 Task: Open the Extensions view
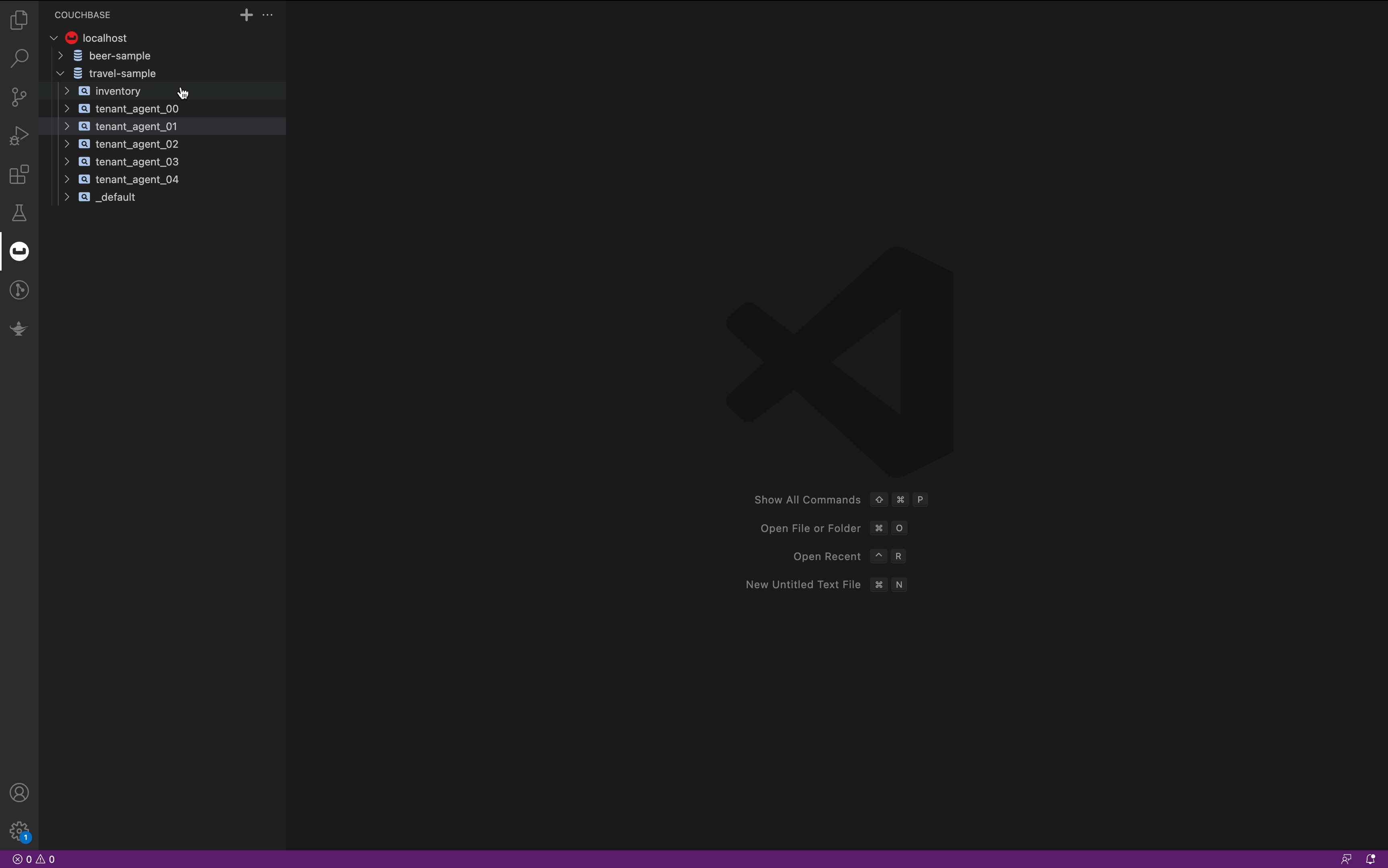pyautogui.click(x=19, y=174)
